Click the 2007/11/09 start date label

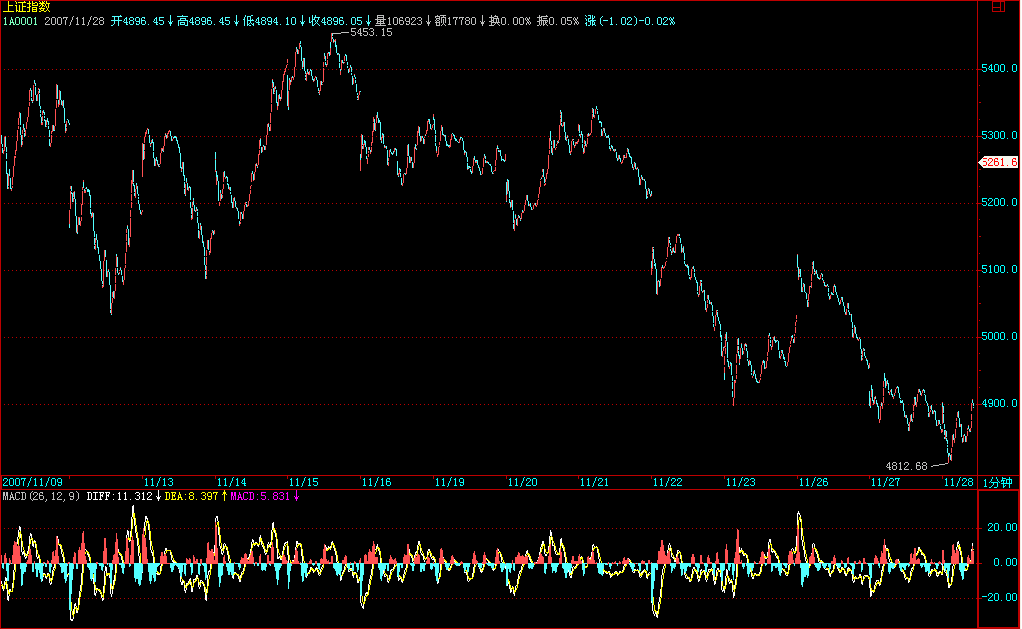(x=31, y=482)
